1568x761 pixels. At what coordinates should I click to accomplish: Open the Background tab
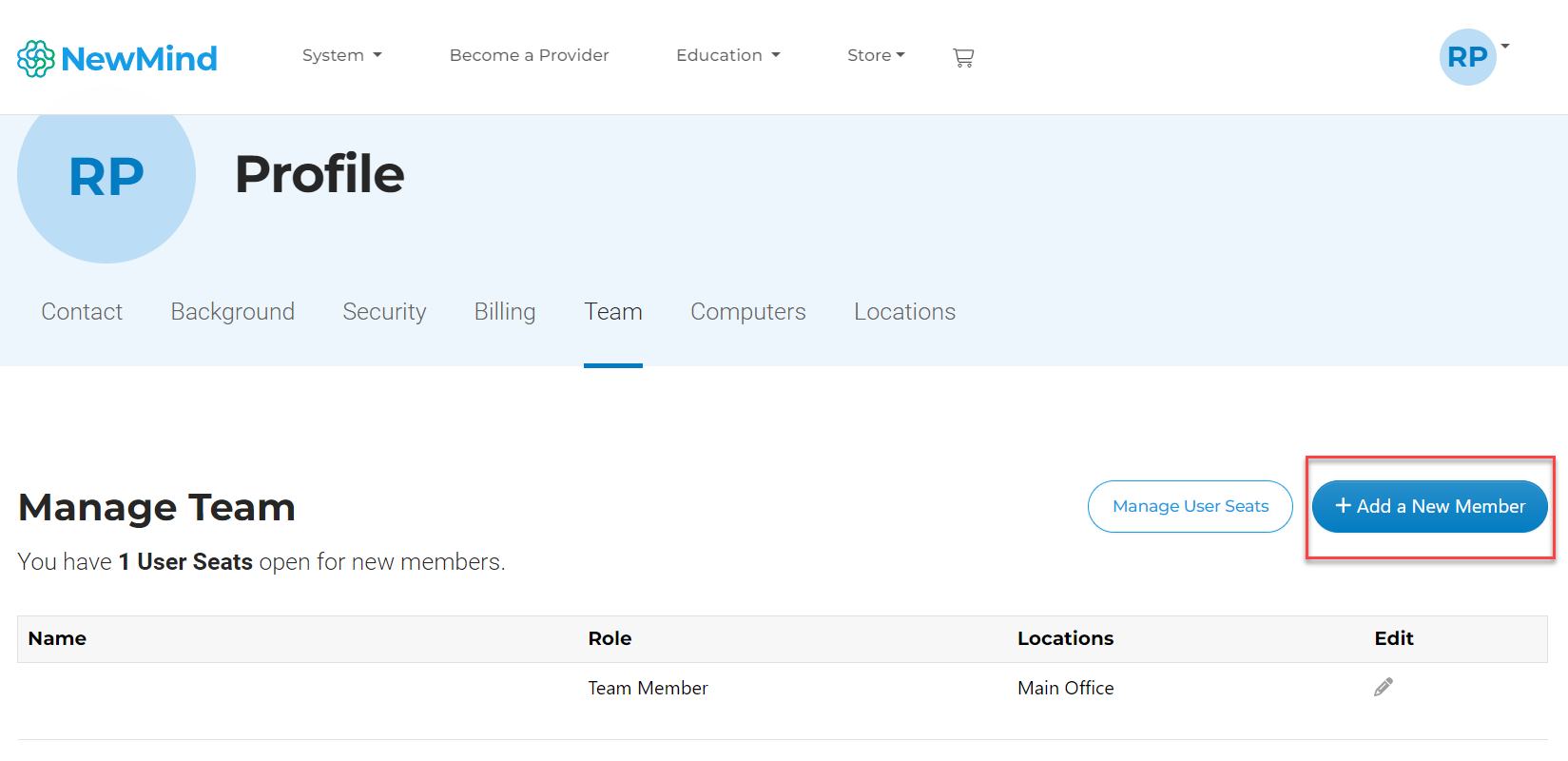(233, 312)
